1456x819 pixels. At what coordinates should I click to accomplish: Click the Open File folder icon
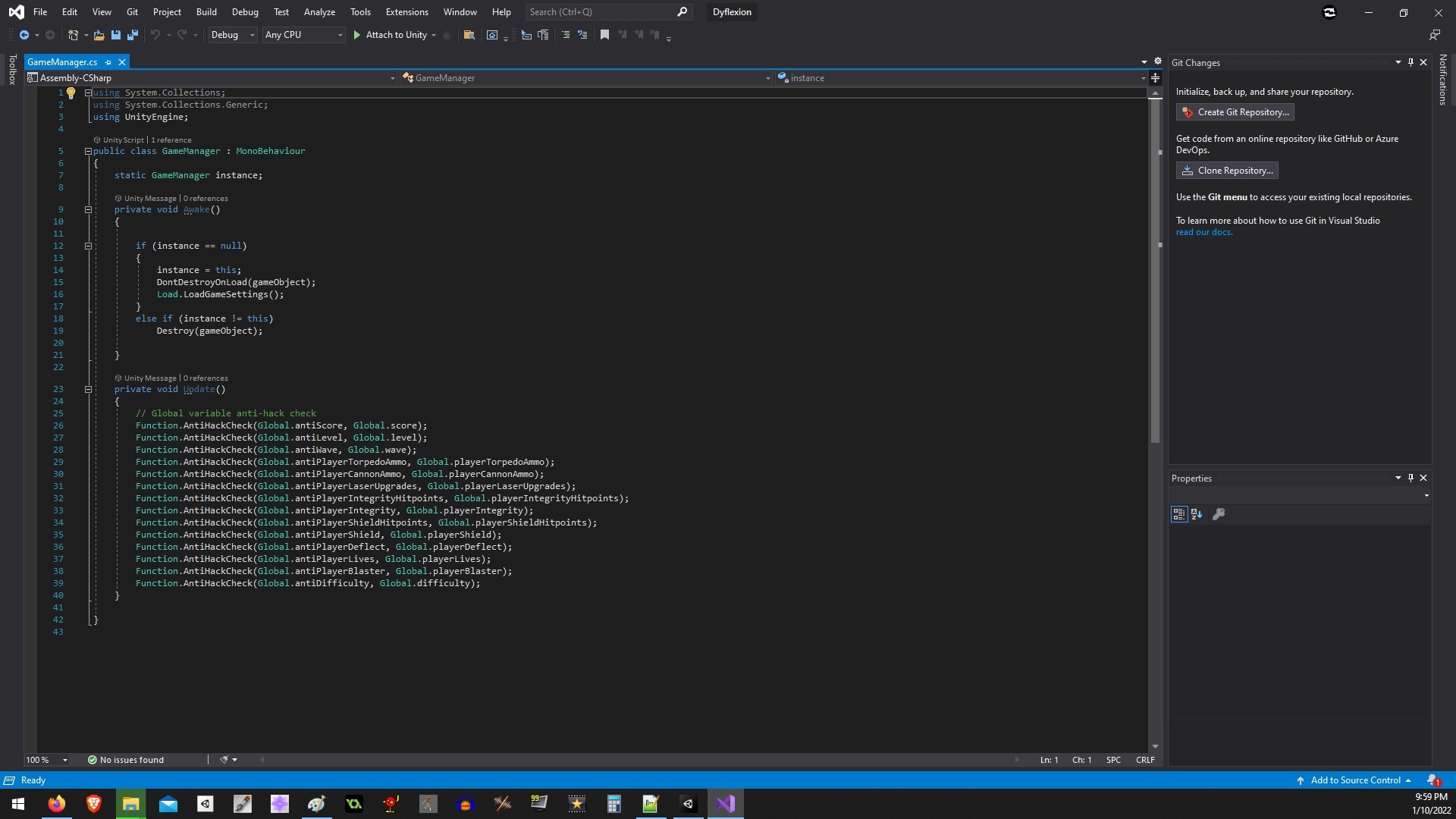pos(99,35)
